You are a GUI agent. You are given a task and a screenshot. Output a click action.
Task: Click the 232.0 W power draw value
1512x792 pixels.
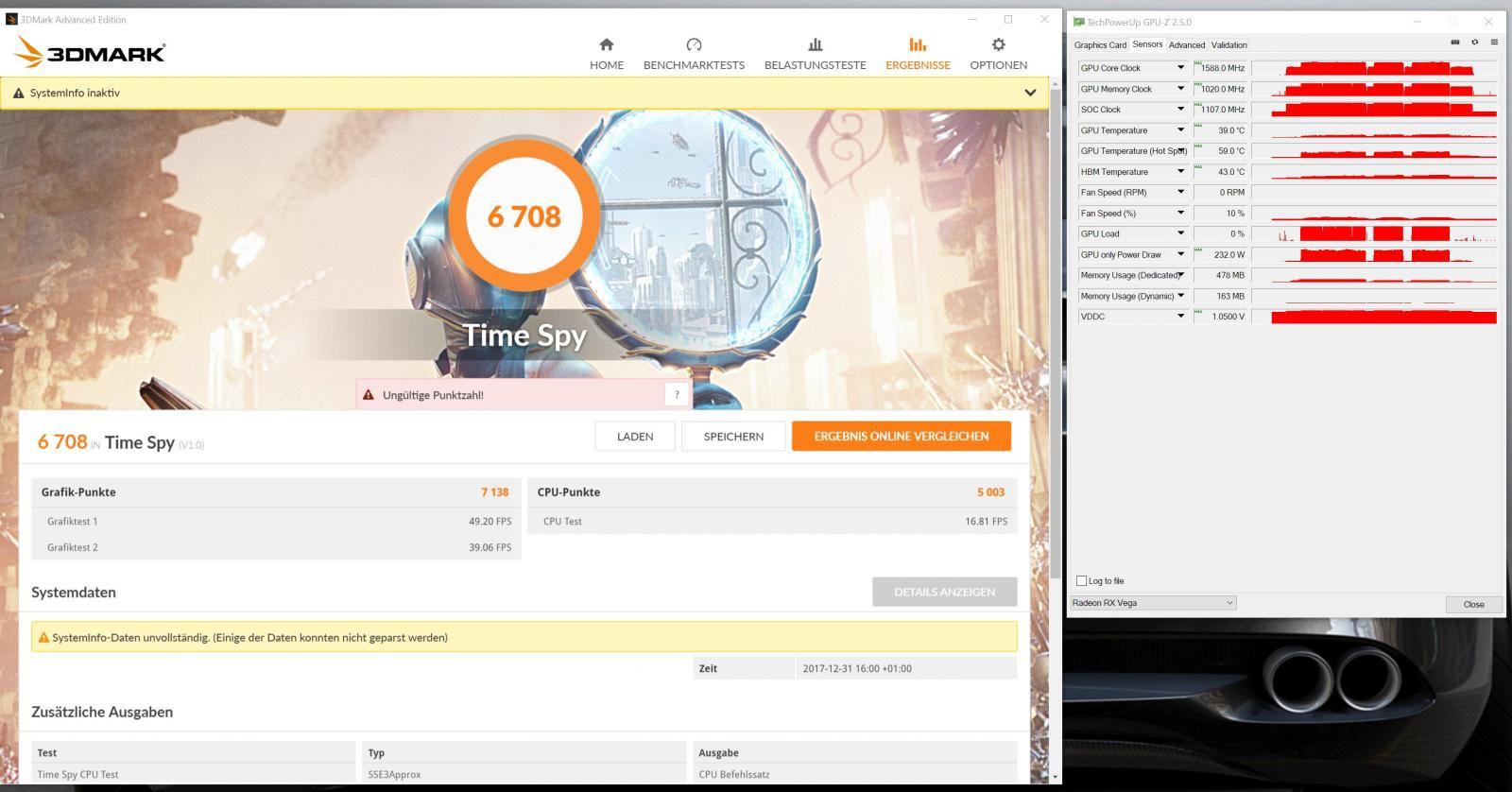pyautogui.click(x=1229, y=254)
